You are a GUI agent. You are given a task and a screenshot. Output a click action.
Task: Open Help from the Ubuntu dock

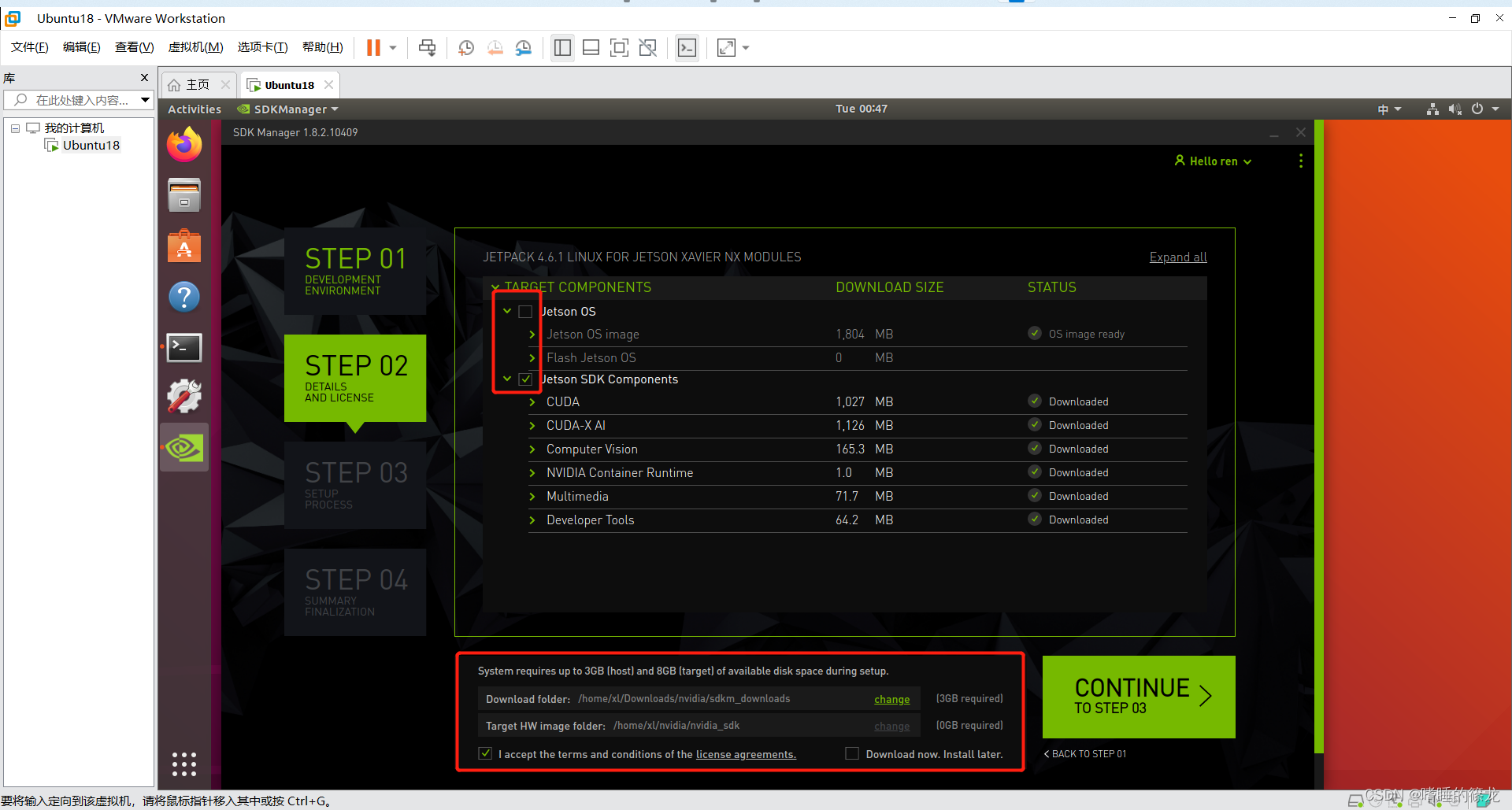point(184,297)
